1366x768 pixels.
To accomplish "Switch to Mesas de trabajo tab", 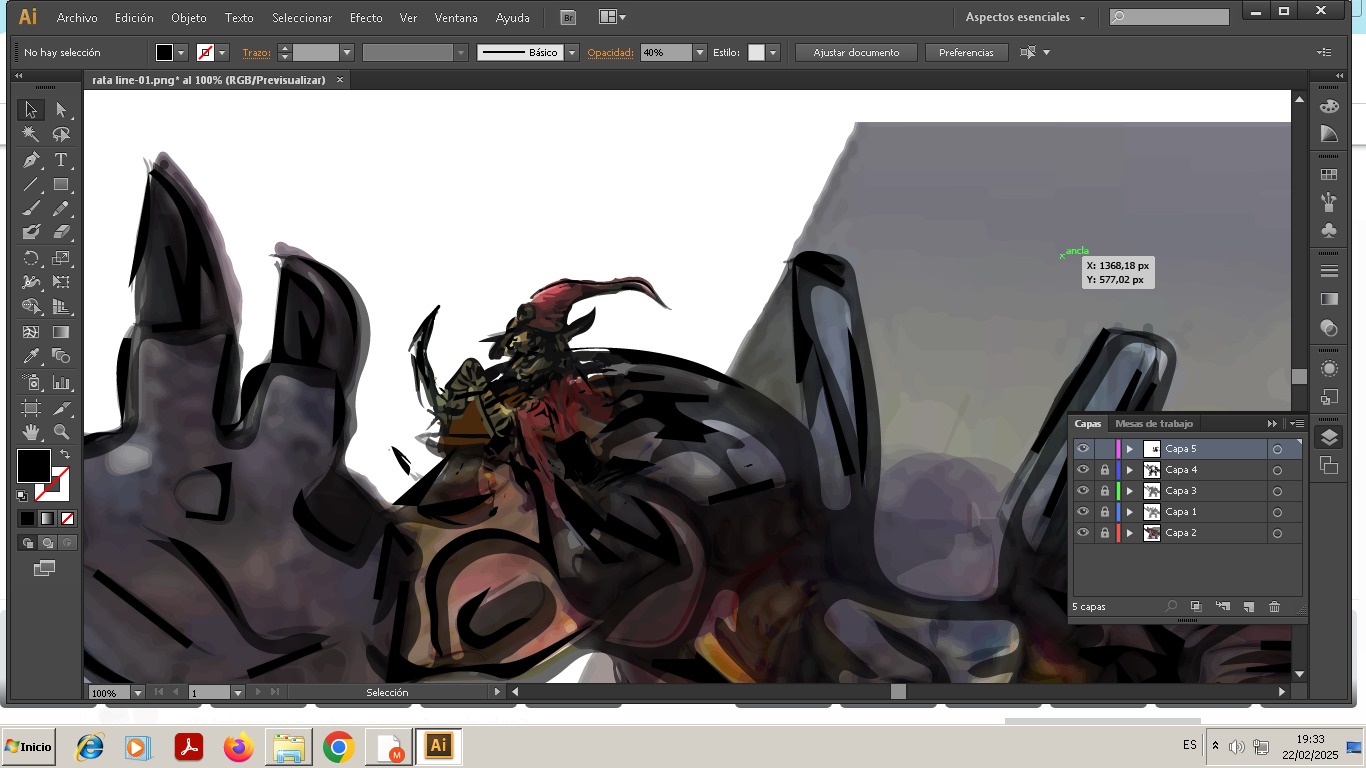I will pos(1154,424).
